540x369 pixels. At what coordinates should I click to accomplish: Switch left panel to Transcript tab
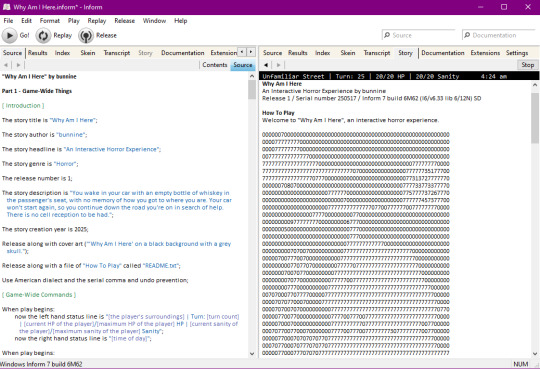click(117, 53)
